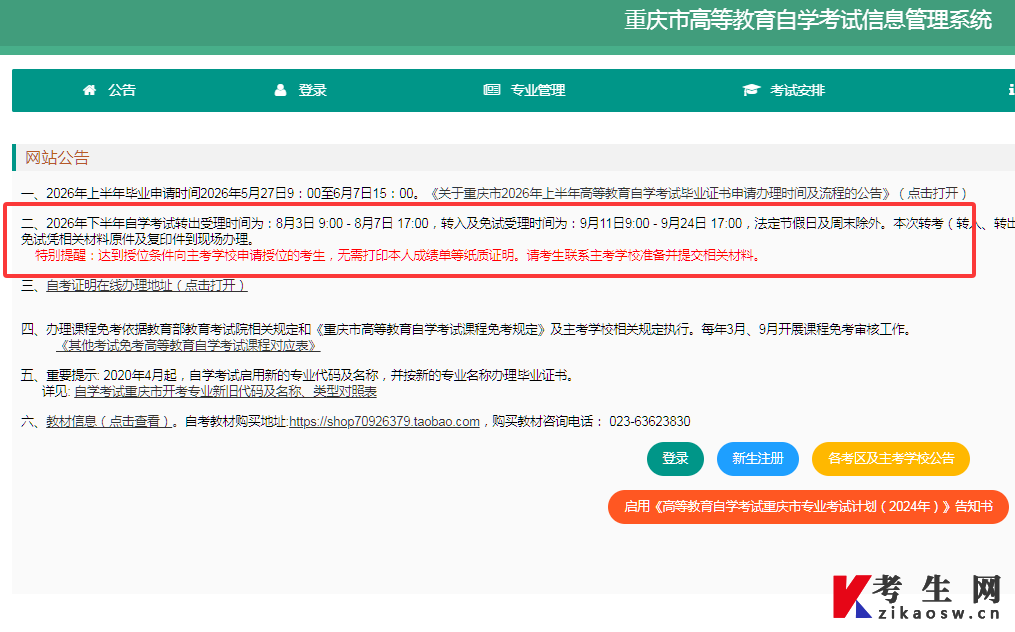Click the 五、重要提示 2020年4月起 line
The width and height of the screenshot is (1015, 632).
(x=298, y=375)
